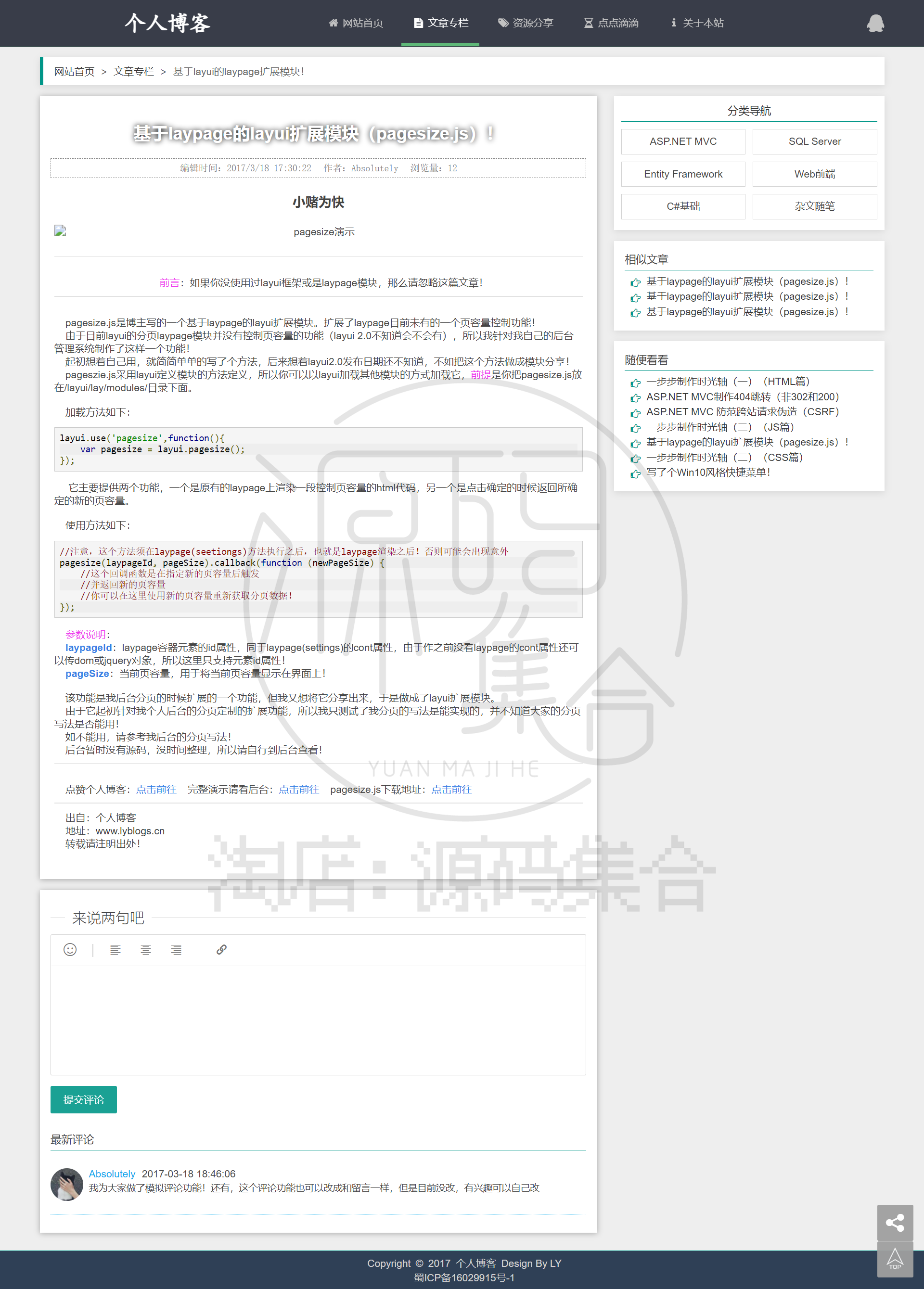Open the share floating button
Image resolution: width=924 pixels, height=1289 pixels.
(x=895, y=1223)
